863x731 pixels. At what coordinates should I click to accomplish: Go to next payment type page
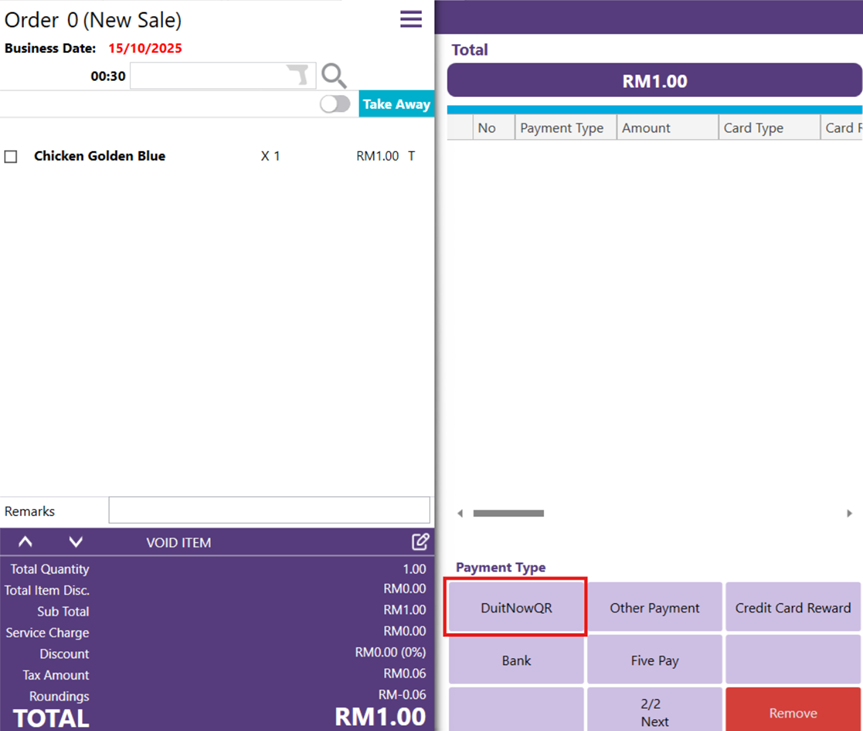pos(654,712)
